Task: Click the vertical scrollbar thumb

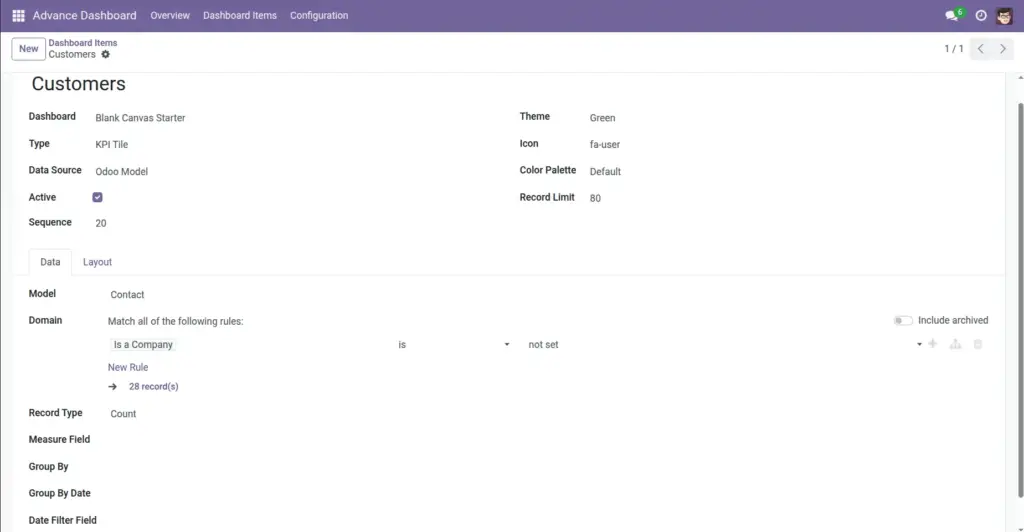Action: (x=1019, y=300)
